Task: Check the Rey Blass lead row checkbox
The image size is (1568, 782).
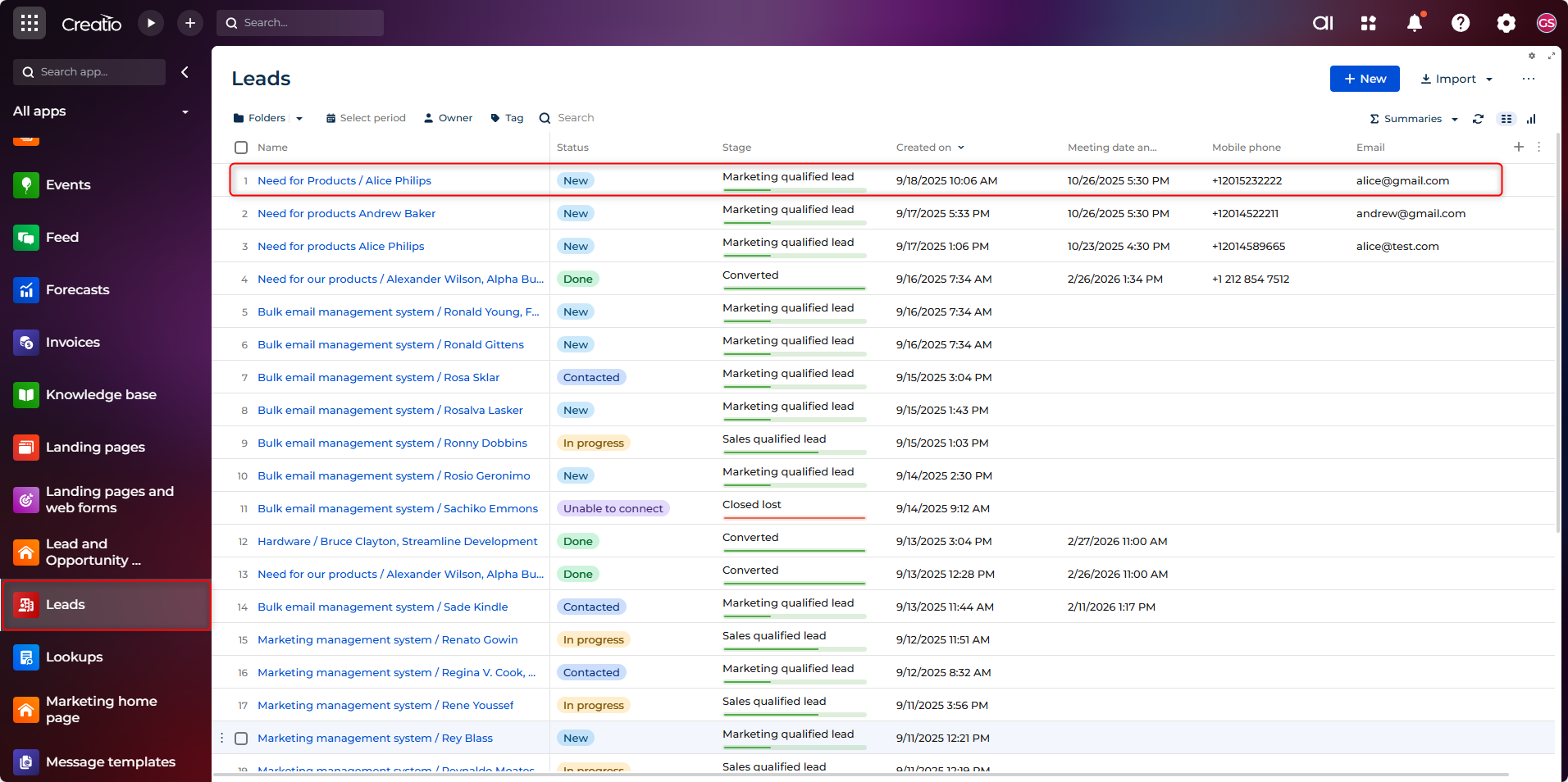Action: (241, 739)
